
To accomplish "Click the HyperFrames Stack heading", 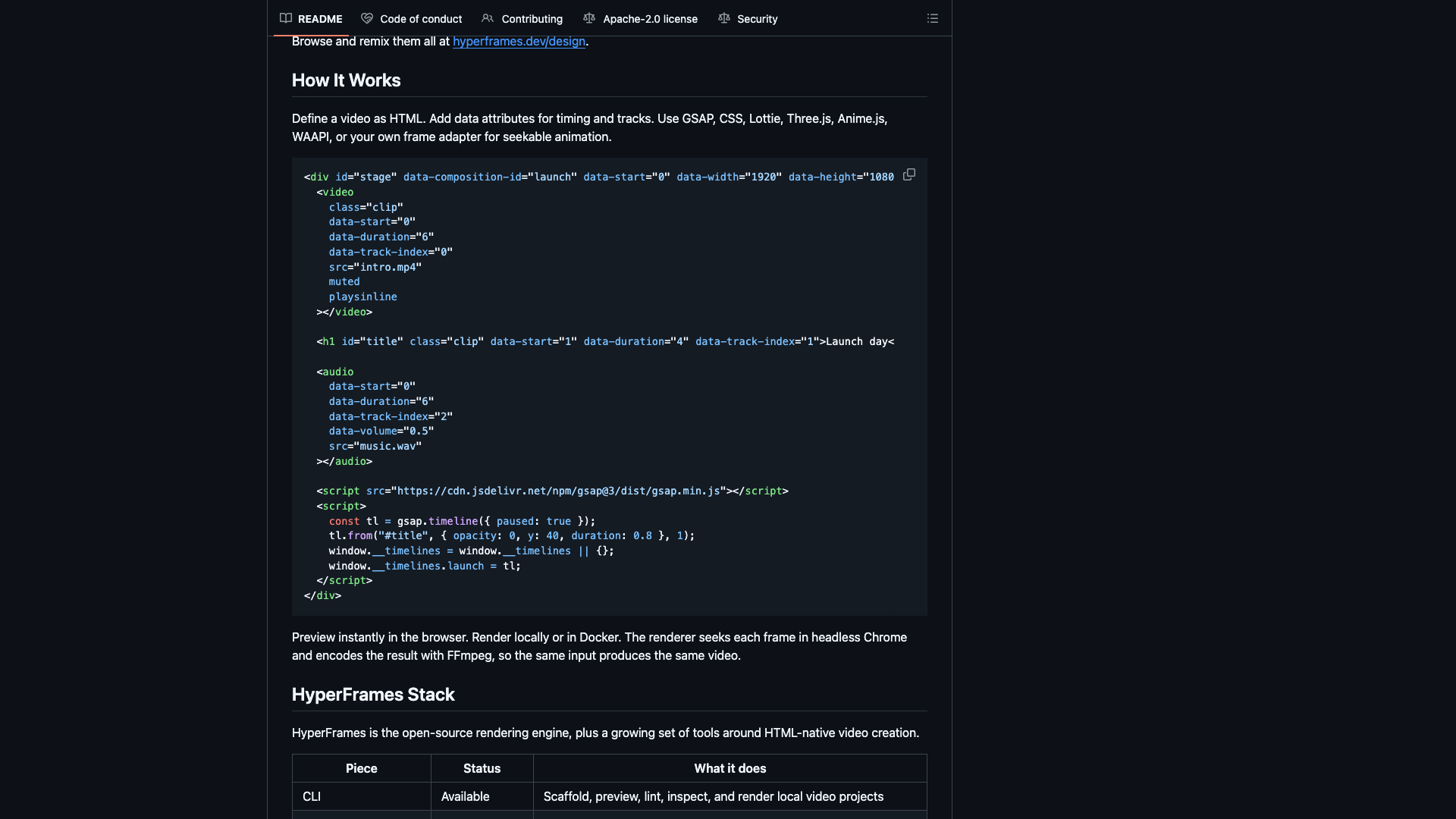I will coord(373,695).
